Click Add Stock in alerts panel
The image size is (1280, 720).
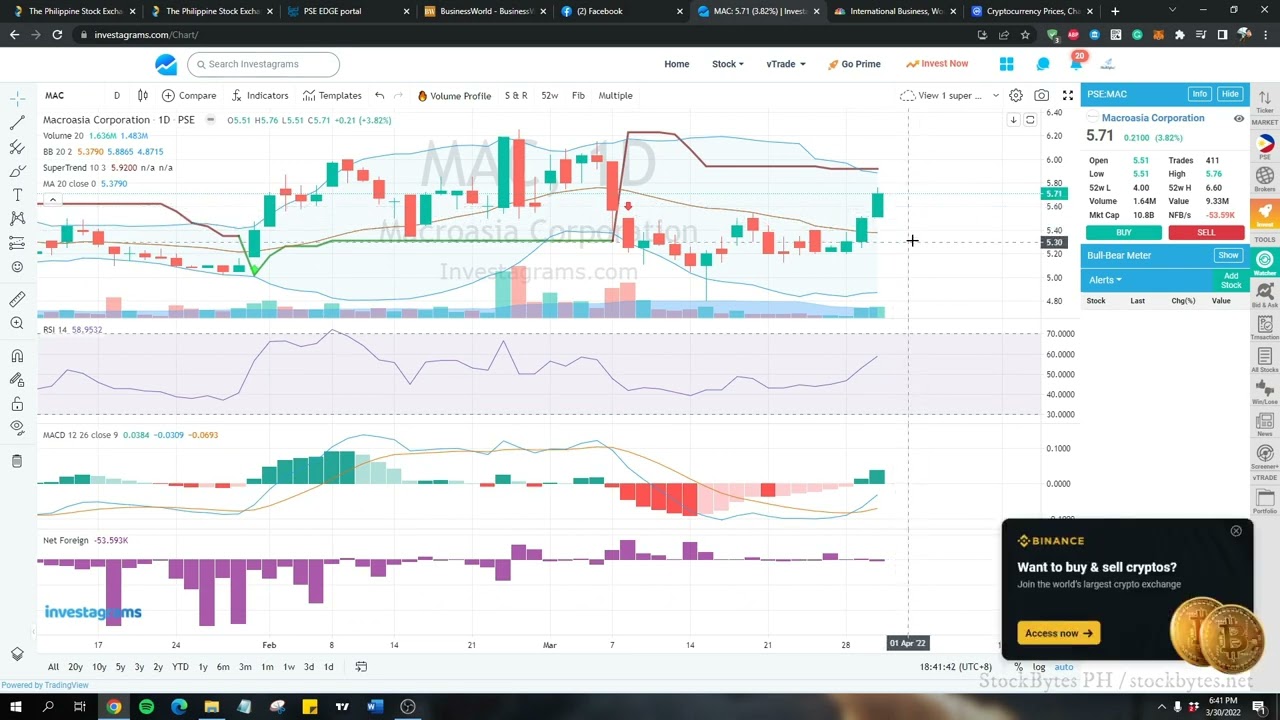point(1231,280)
